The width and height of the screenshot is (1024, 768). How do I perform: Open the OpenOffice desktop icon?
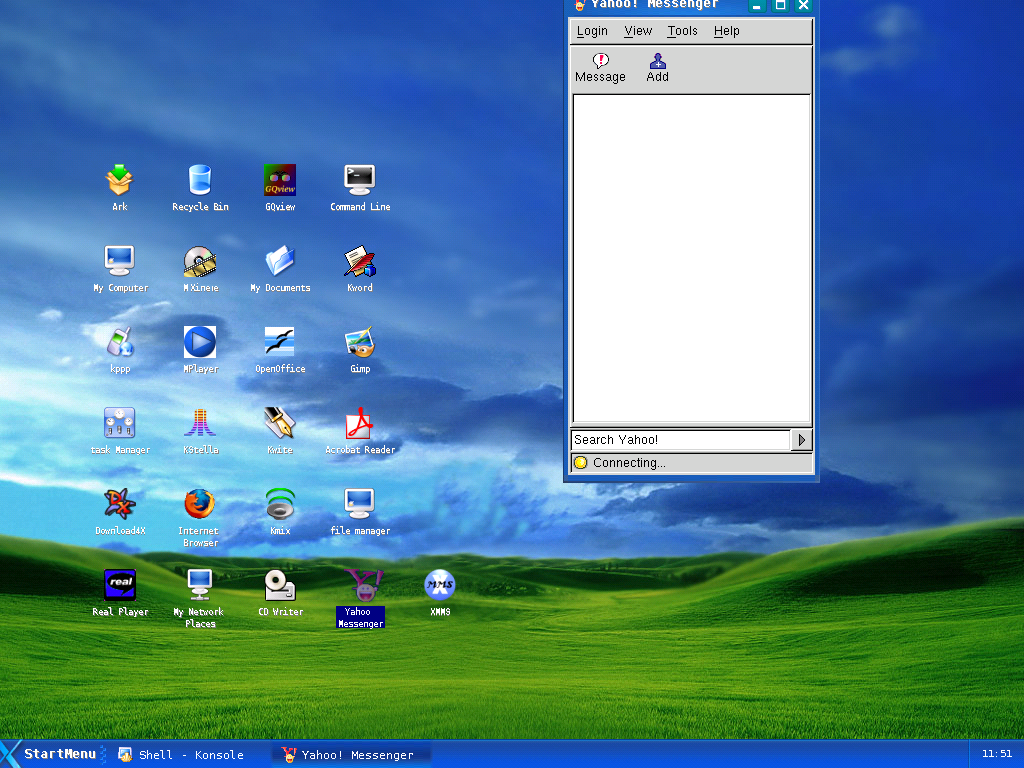click(280, 342)
